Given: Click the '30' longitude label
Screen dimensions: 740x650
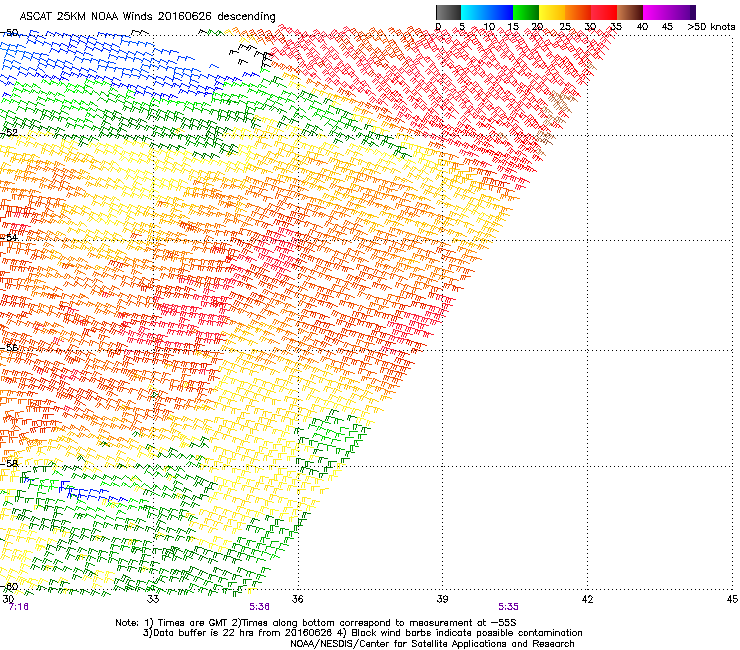Looking at the screenshot, I should 8,599.
